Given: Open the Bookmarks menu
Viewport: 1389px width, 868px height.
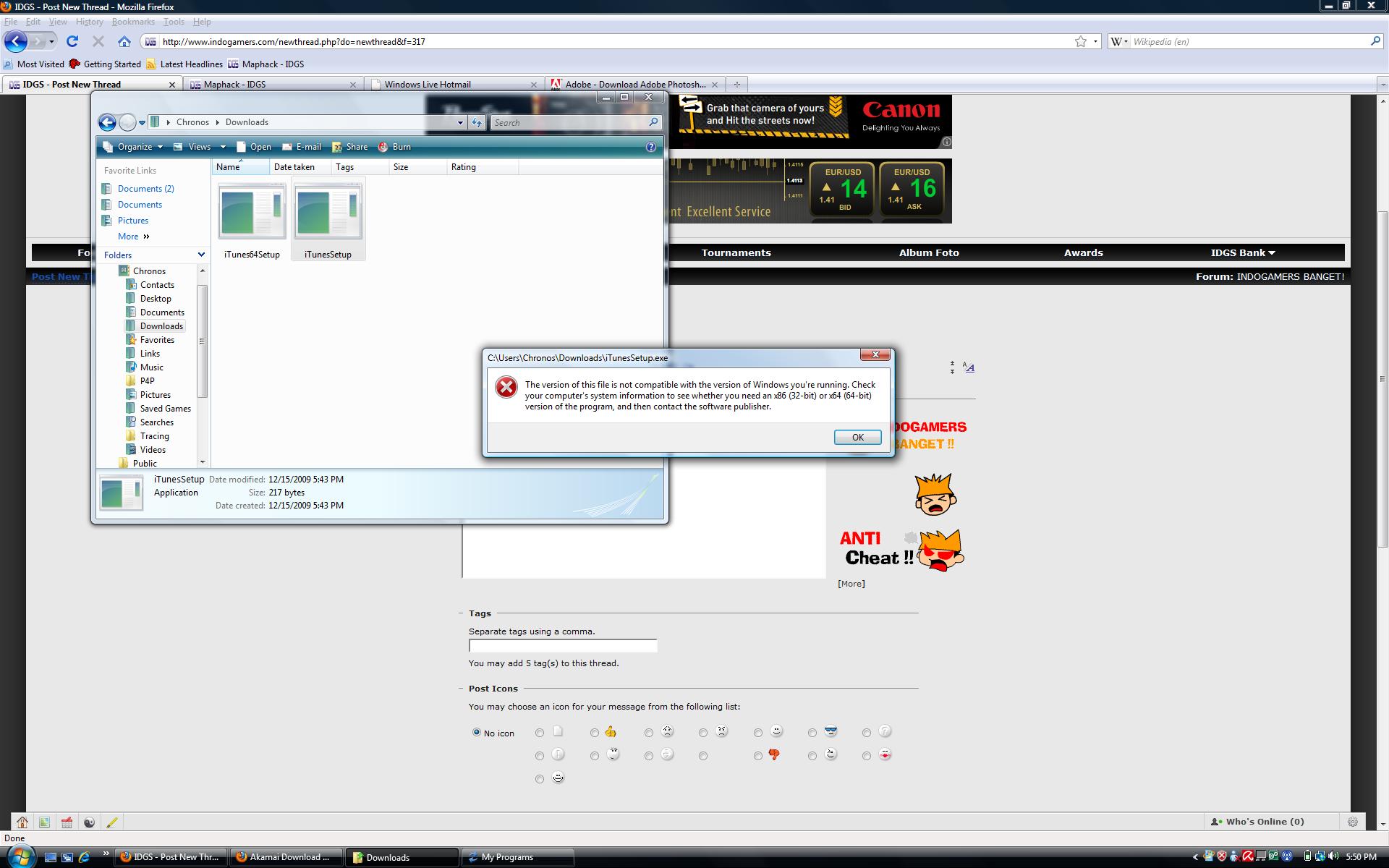Looking at the screenshot, I should point(133,22).
